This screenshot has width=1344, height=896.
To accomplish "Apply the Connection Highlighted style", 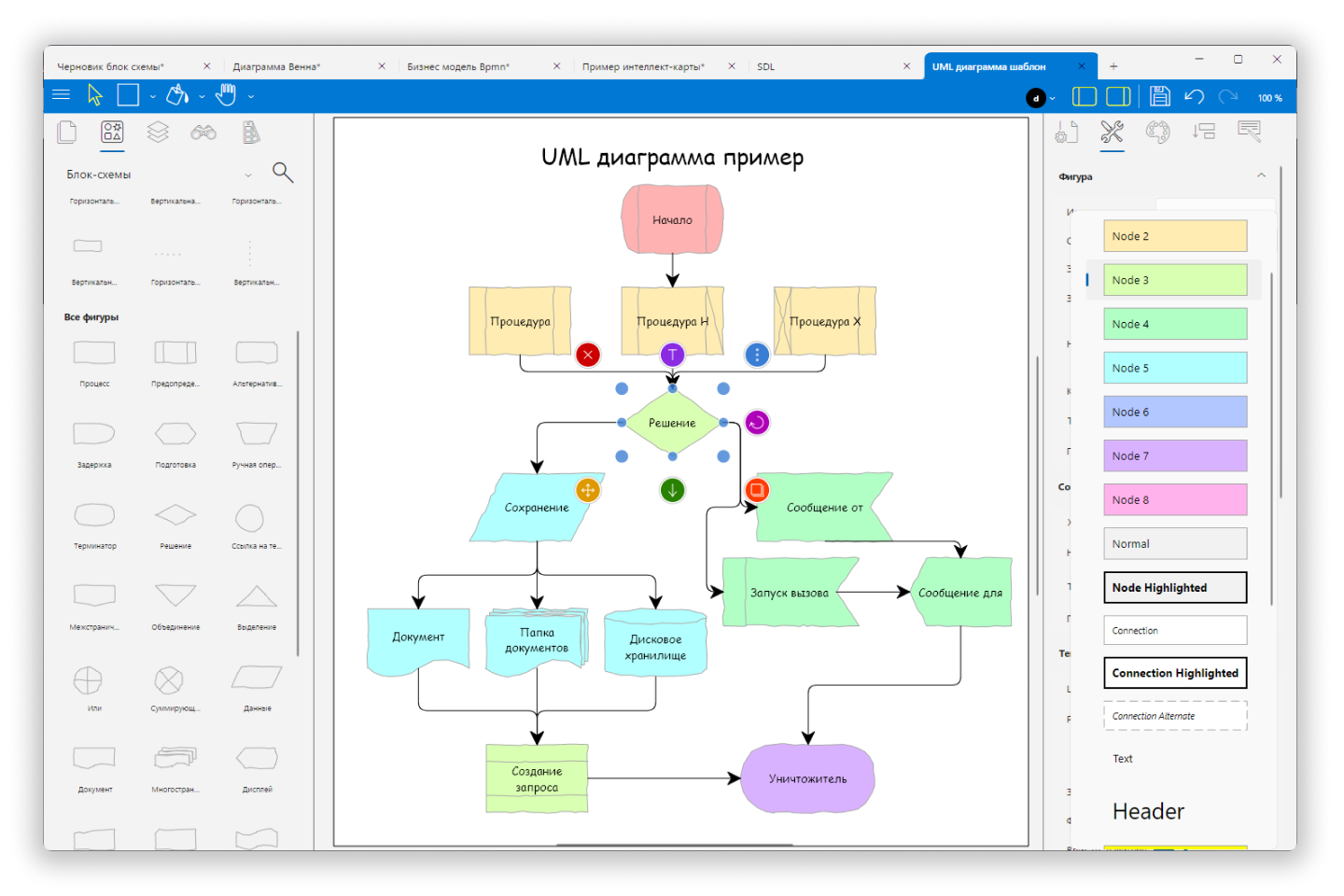I will click(1175, 673).
